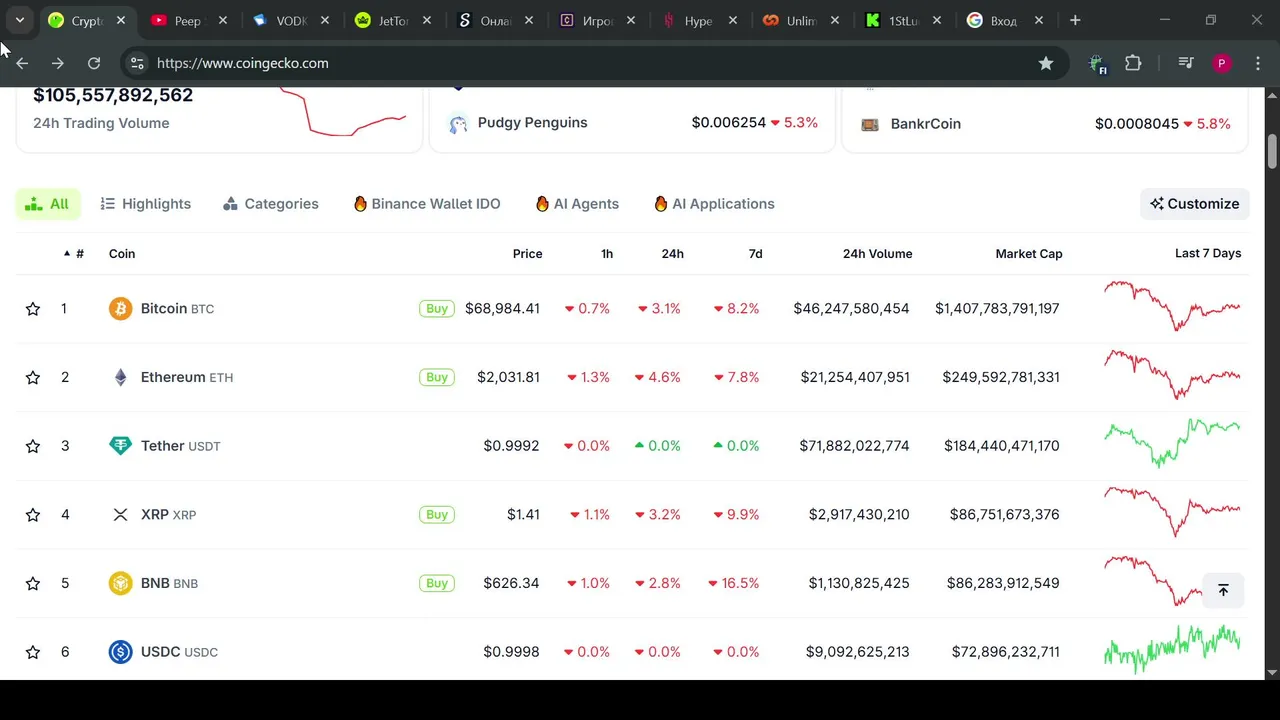Open the Pudgy Penguins coin link
This screenshot has width=1280, height=720.
click(x=533, y=123)
